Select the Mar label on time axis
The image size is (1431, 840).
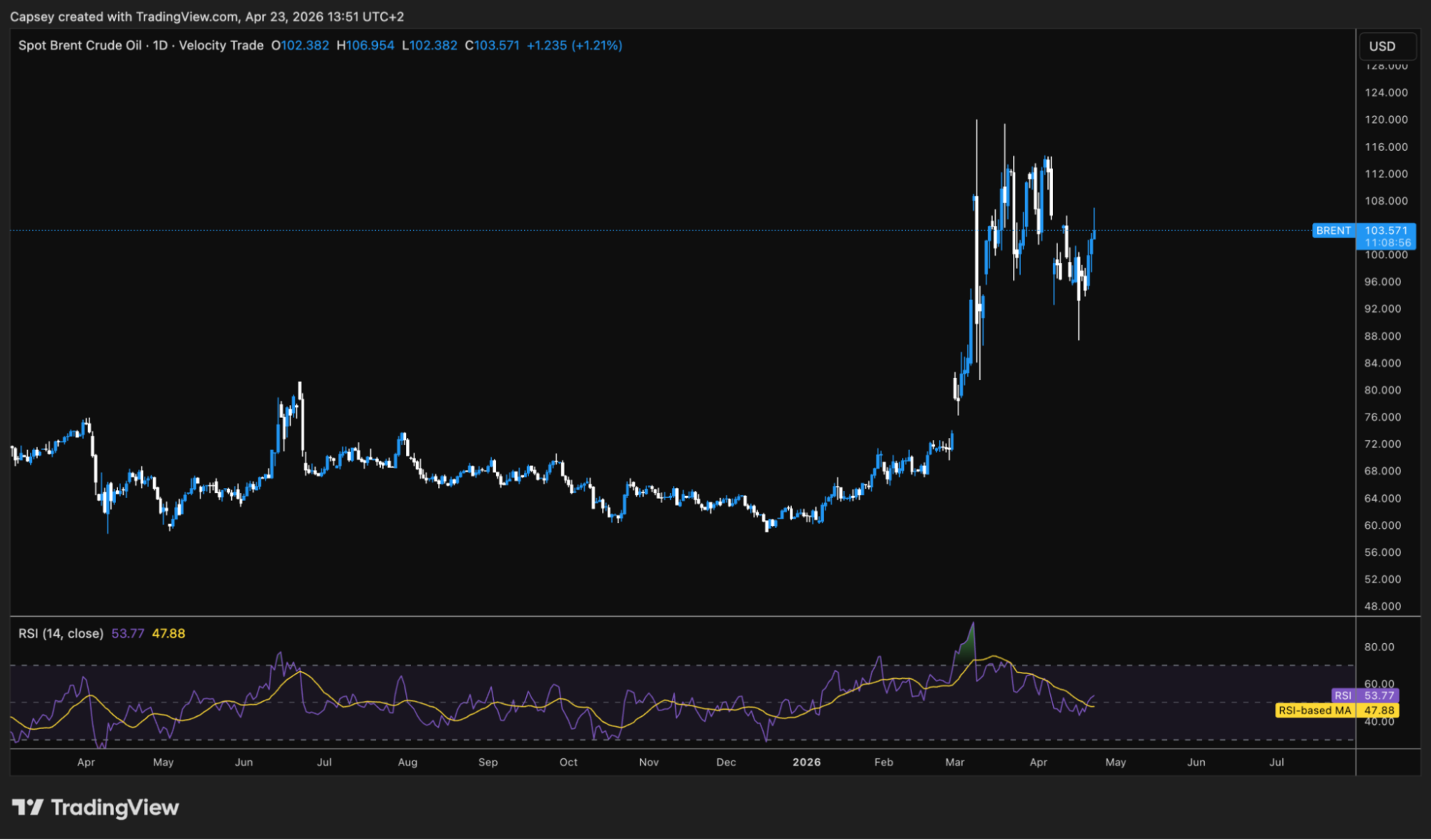(954, 762)
